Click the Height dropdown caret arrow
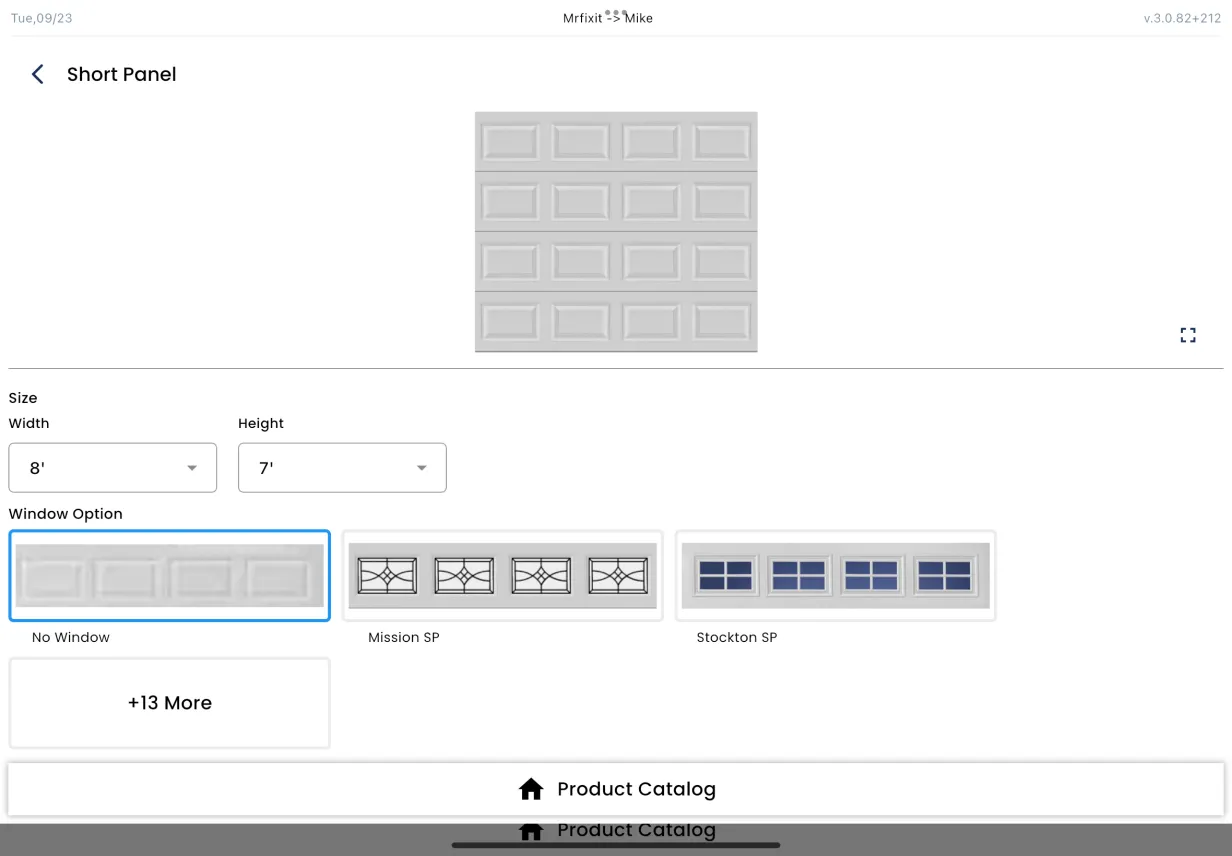 (x=422, y=468)
